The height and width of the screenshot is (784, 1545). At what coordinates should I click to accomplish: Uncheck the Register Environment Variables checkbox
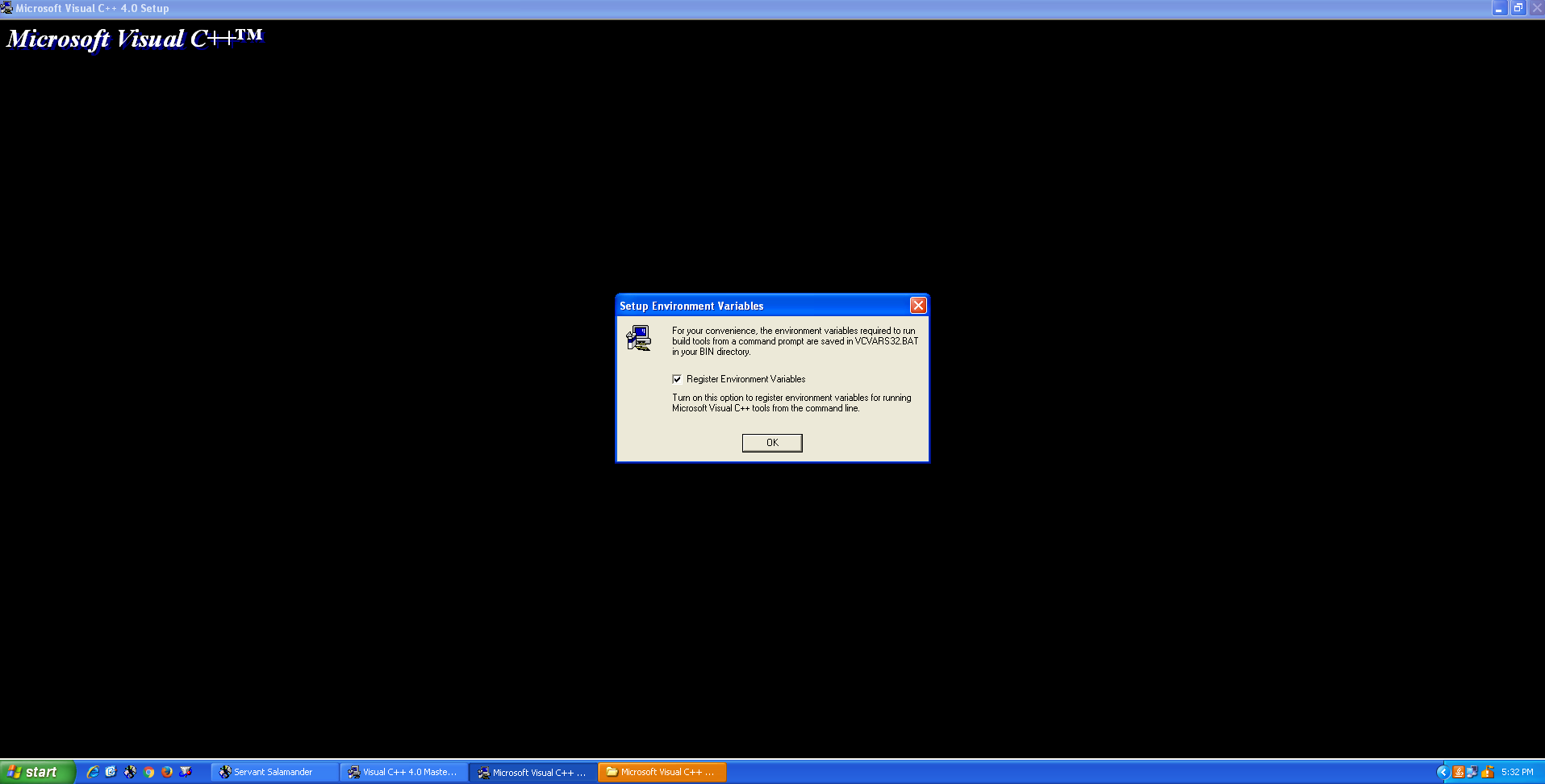click(x=677, y=379)
